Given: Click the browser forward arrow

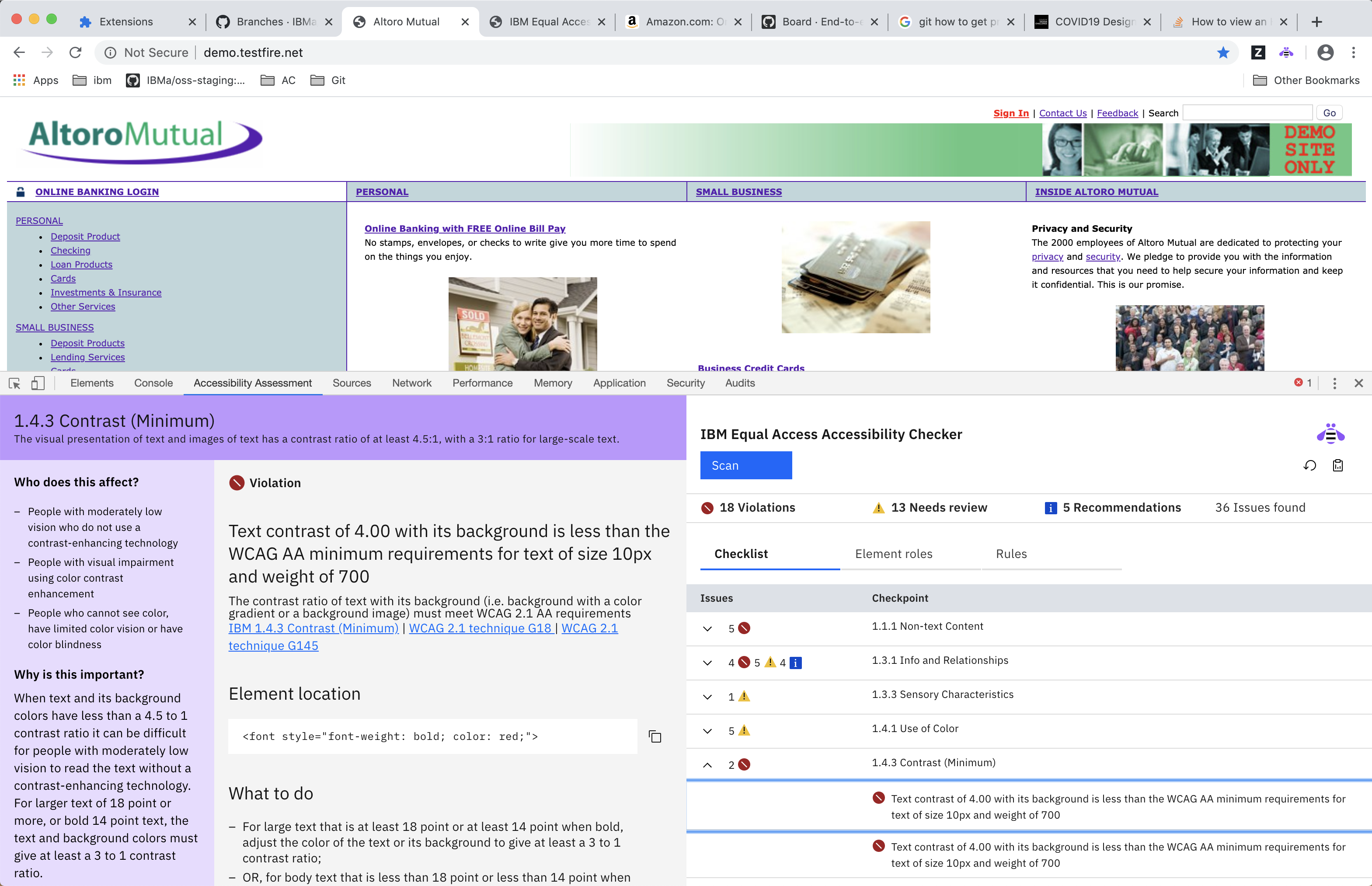Looking at the screenshot, I should 47,52.
